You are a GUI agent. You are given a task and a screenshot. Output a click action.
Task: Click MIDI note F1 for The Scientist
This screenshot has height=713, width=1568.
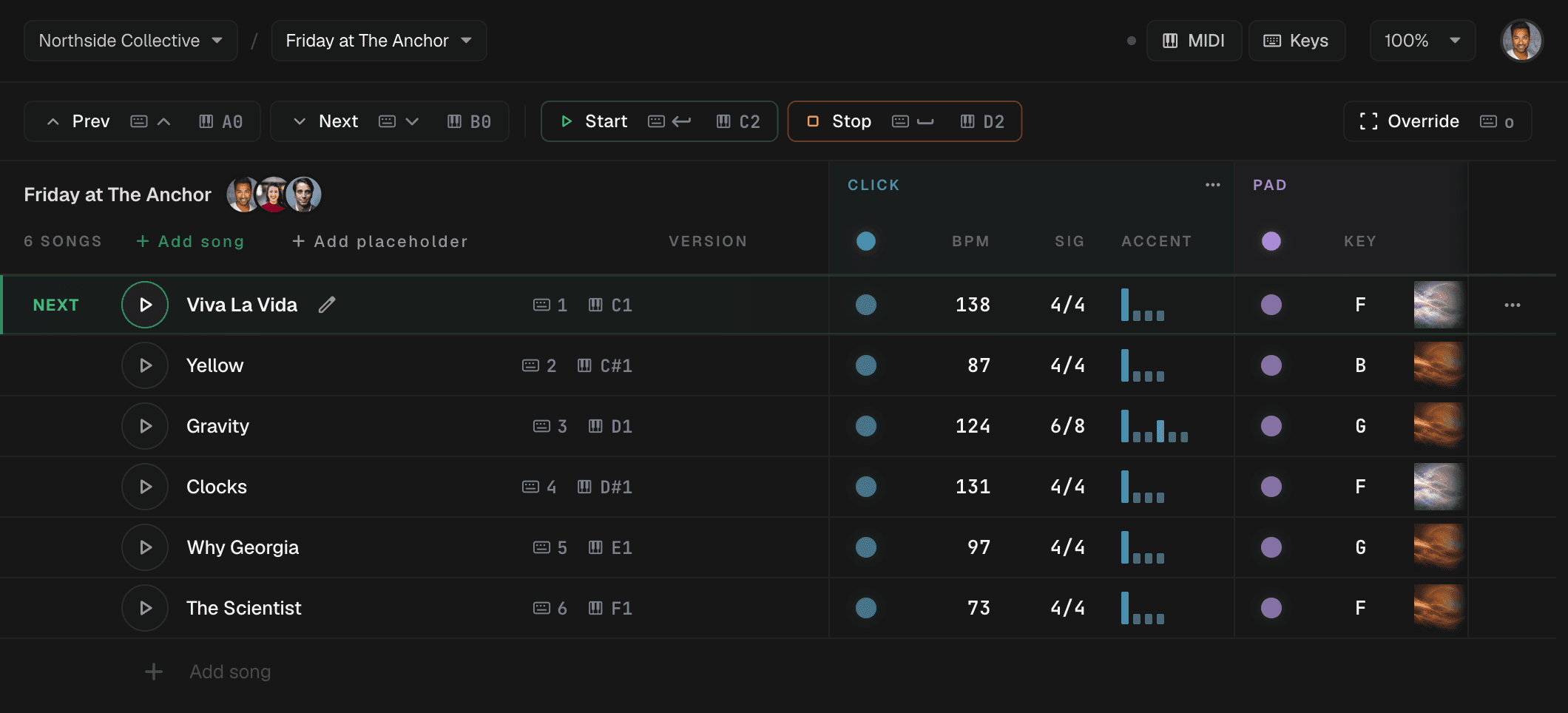[611, 608]
